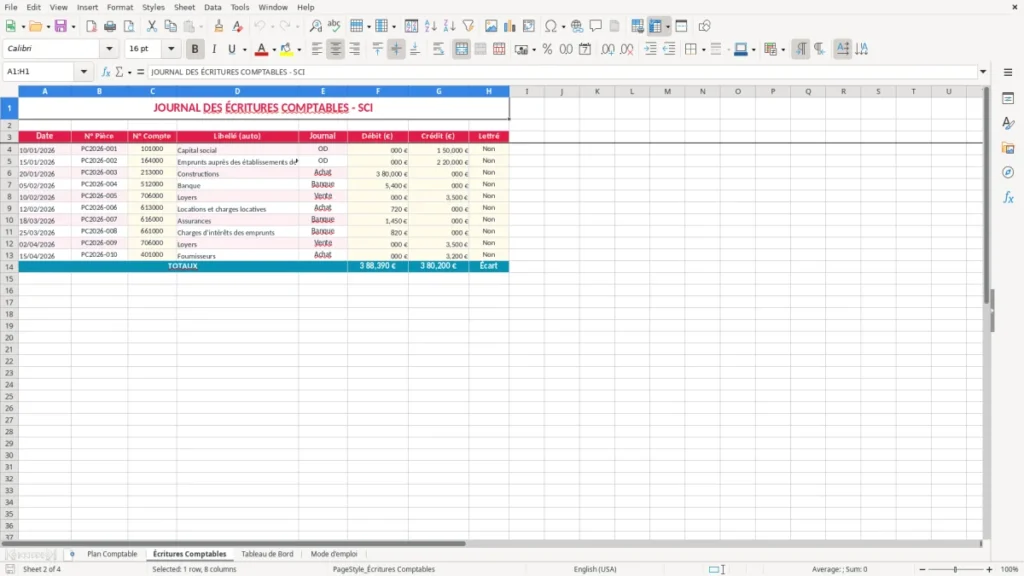Insert chart using toolbar icon

pyautogui.click(x=509, y=26)
